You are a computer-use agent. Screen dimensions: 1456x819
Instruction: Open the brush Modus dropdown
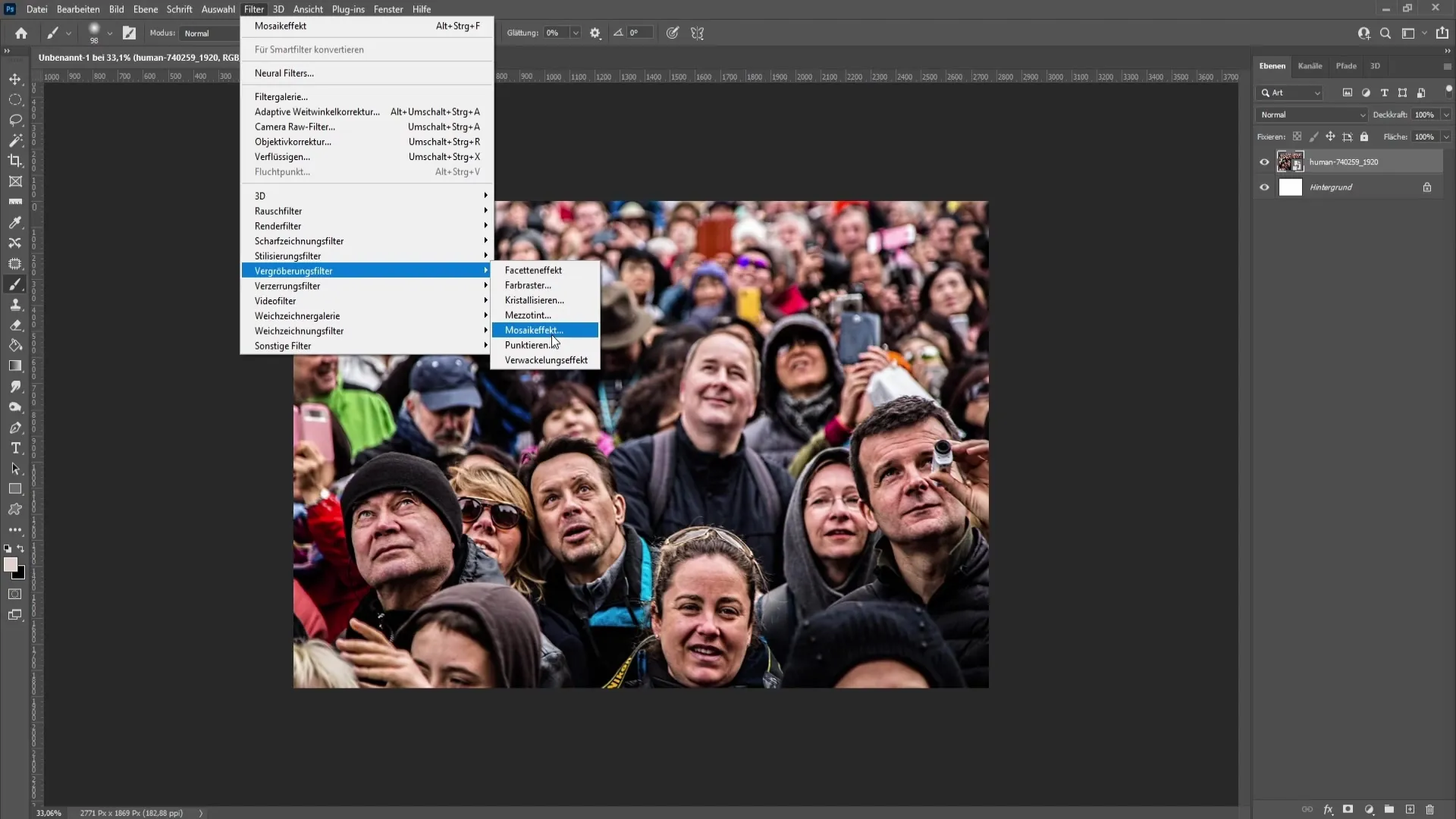[209, 33]
